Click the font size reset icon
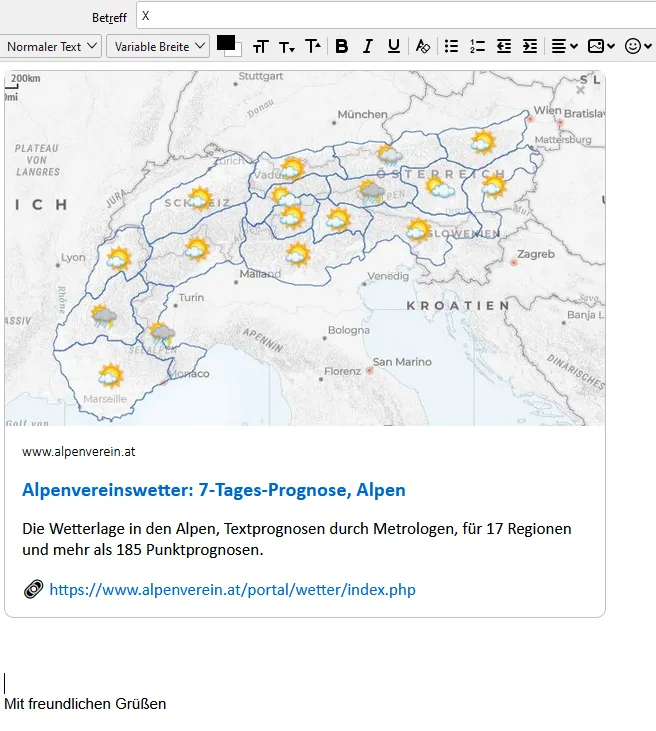The width and height of the screenshot is (656, 731). point(261,46)
